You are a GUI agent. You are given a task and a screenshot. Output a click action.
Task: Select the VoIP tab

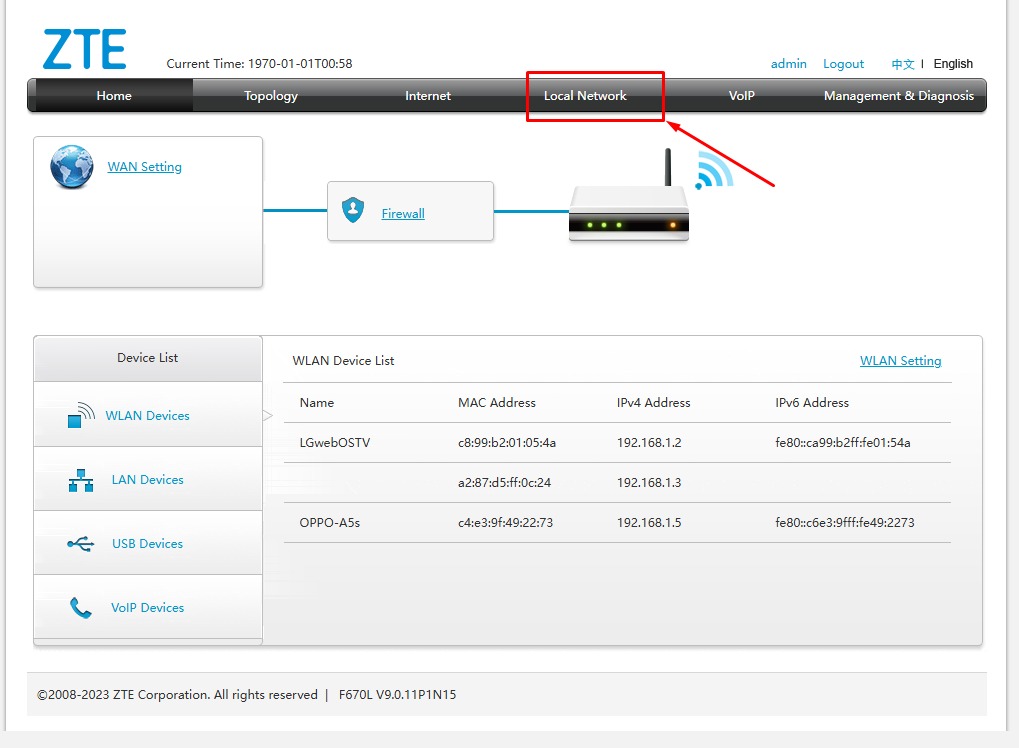click(x=742, y=96)
